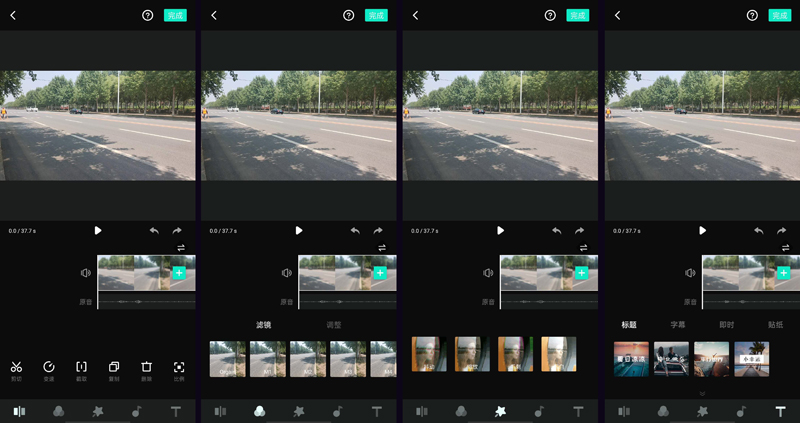This screenshot has width=800, height=423.
Task: Toggle the swap arrows icon in second screen
Action: pos(381,248)
